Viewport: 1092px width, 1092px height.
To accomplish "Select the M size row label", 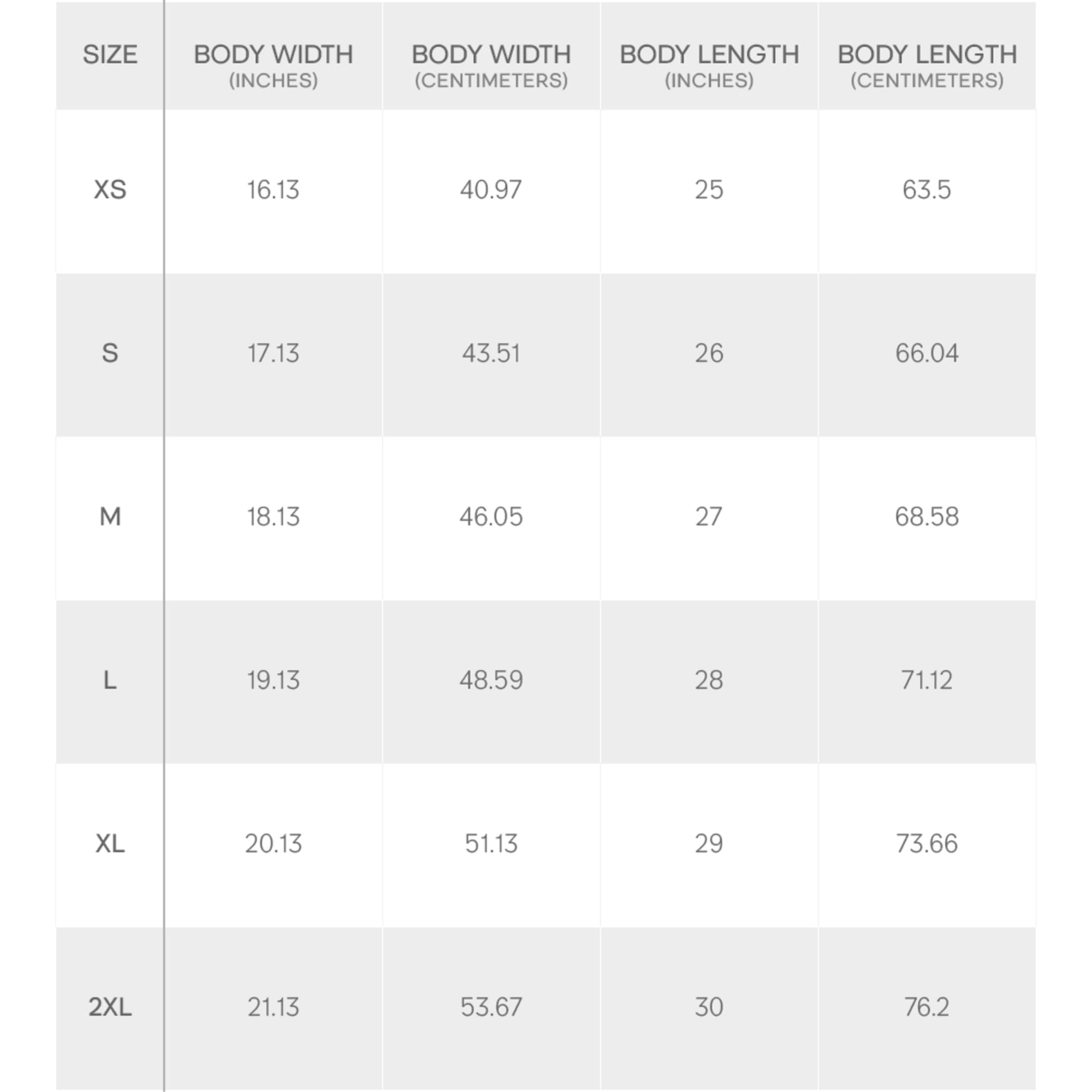I will (110, 517).
